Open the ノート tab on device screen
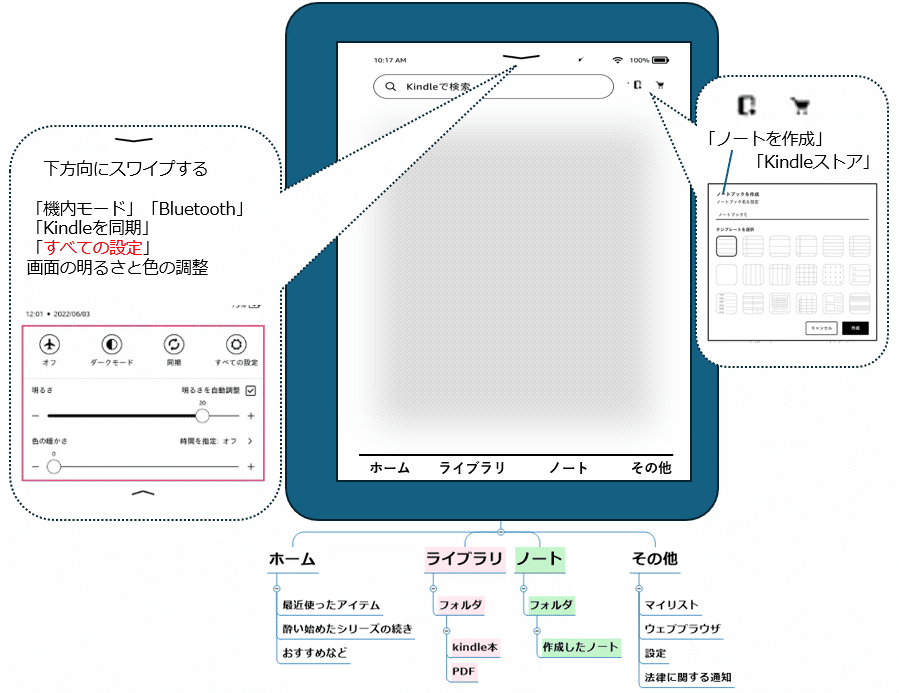899x693 pixels. (x=568, y=468)
